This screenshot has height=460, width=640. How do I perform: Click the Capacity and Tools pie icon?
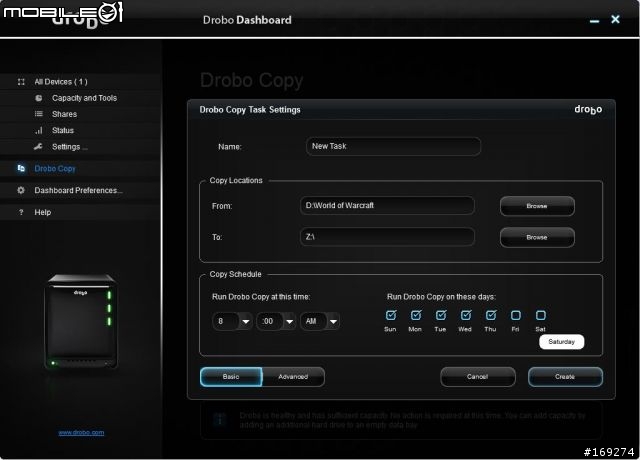point(39,98)
